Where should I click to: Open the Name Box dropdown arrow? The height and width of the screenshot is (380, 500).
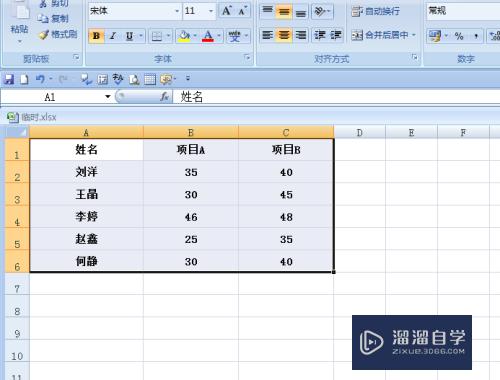pyautogui.click(x=107, y=97)
